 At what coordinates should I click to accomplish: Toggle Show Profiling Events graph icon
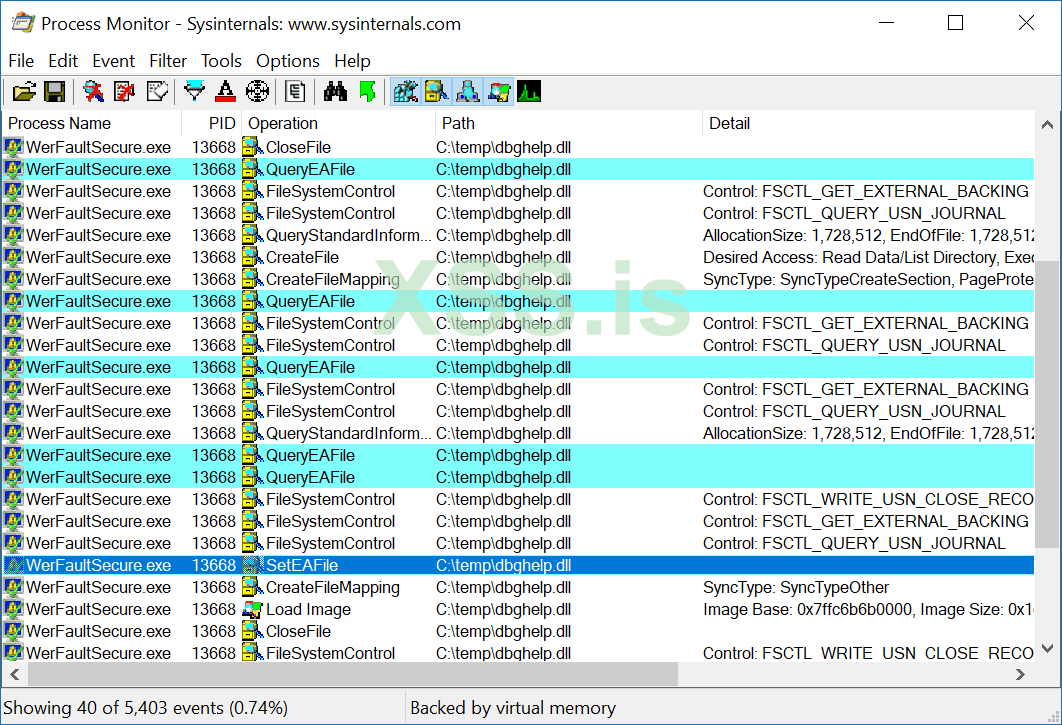pos(529,91)
